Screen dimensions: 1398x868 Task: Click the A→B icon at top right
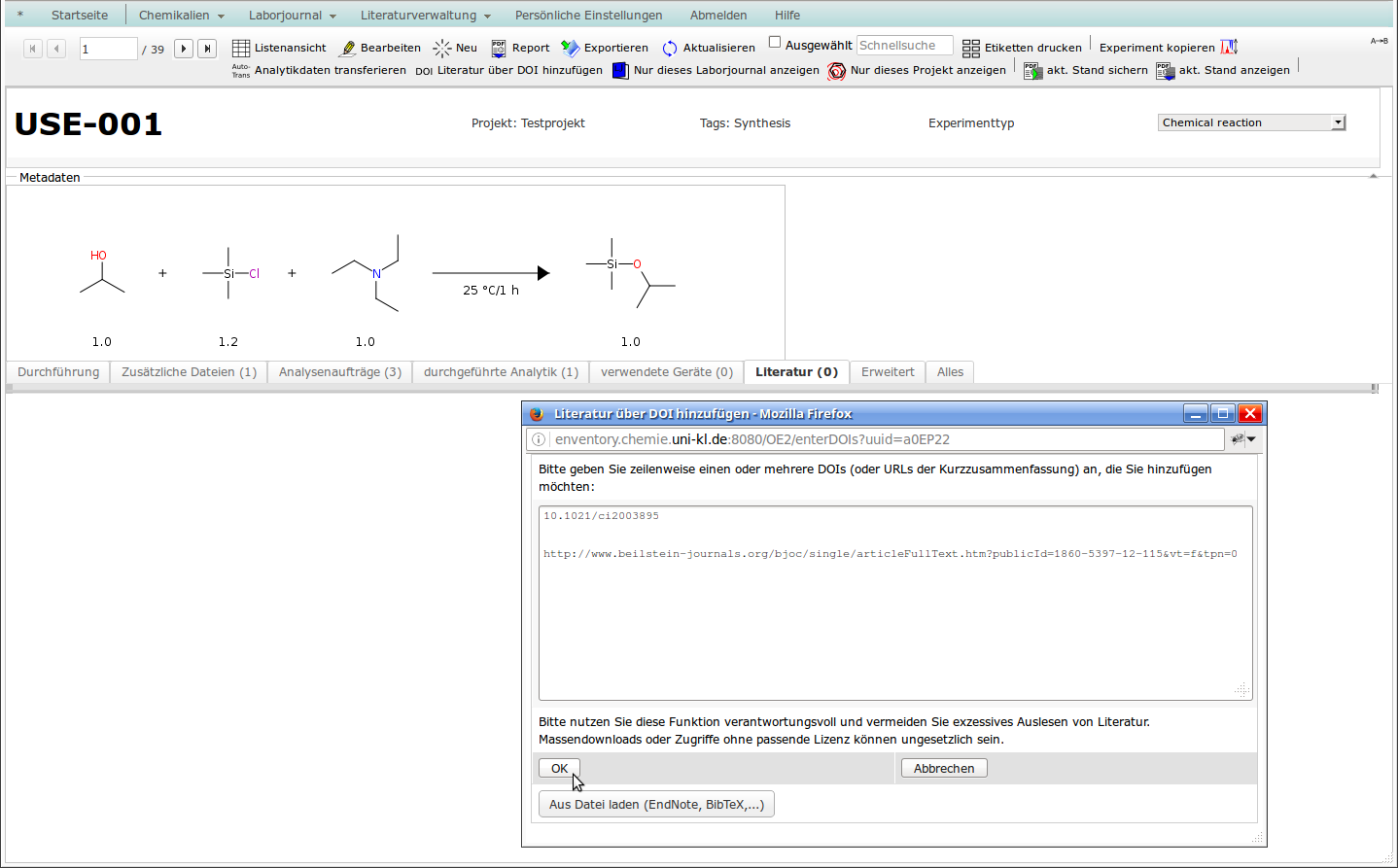pyautogui.click(x=1380, y=41)
